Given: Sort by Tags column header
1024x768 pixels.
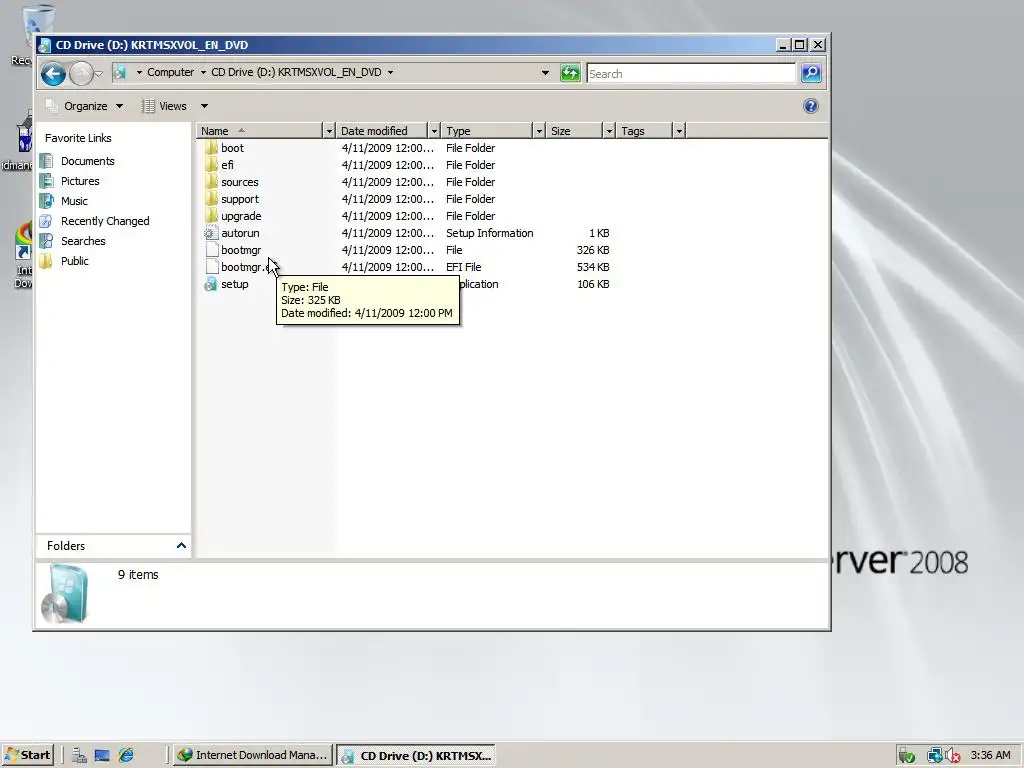Looking at the screenshot, I should click(x=645, y=131).
